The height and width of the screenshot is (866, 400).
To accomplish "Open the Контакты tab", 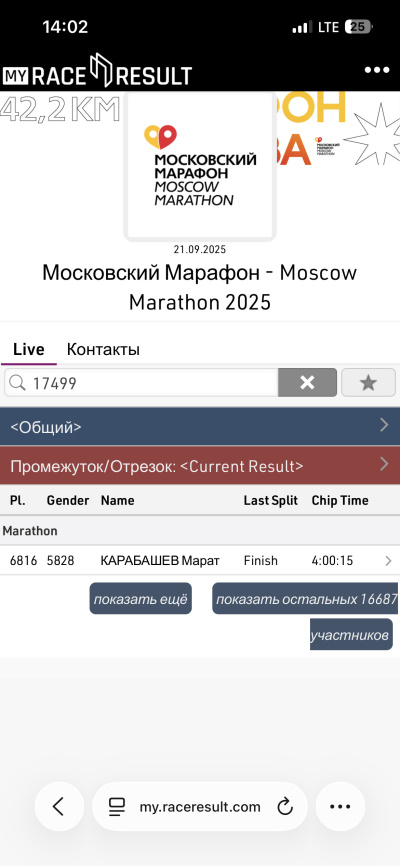I will pos(103,350).
